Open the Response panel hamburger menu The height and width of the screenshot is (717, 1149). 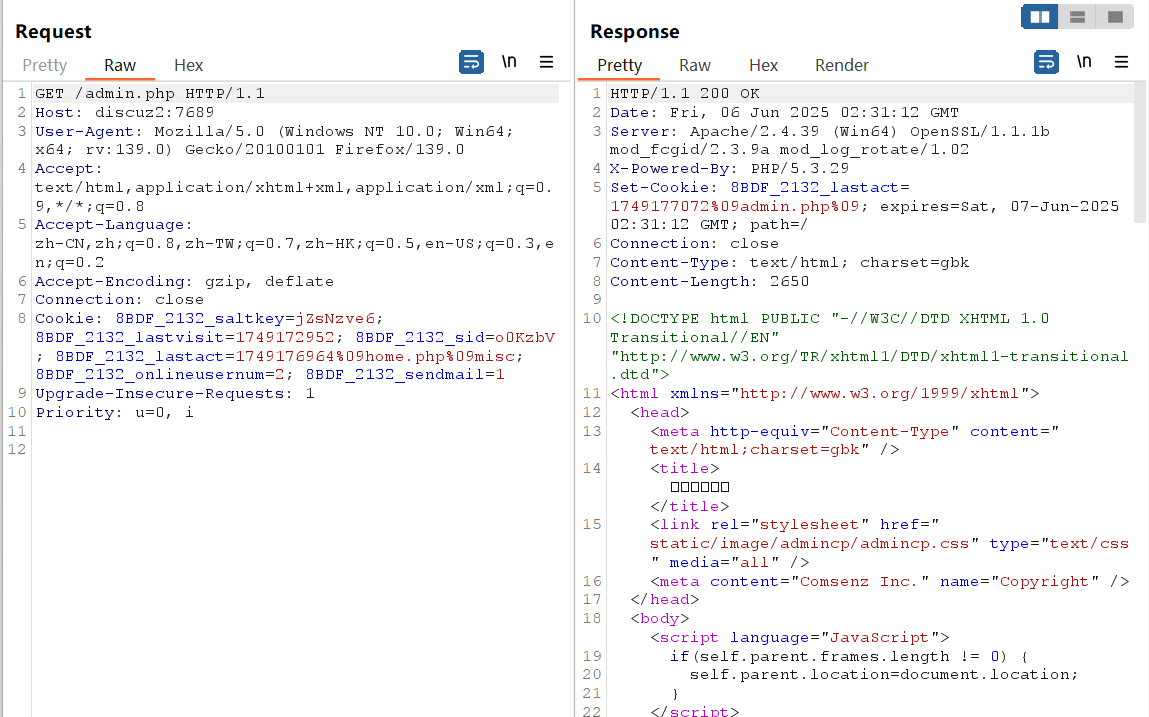coord(1122,62)
